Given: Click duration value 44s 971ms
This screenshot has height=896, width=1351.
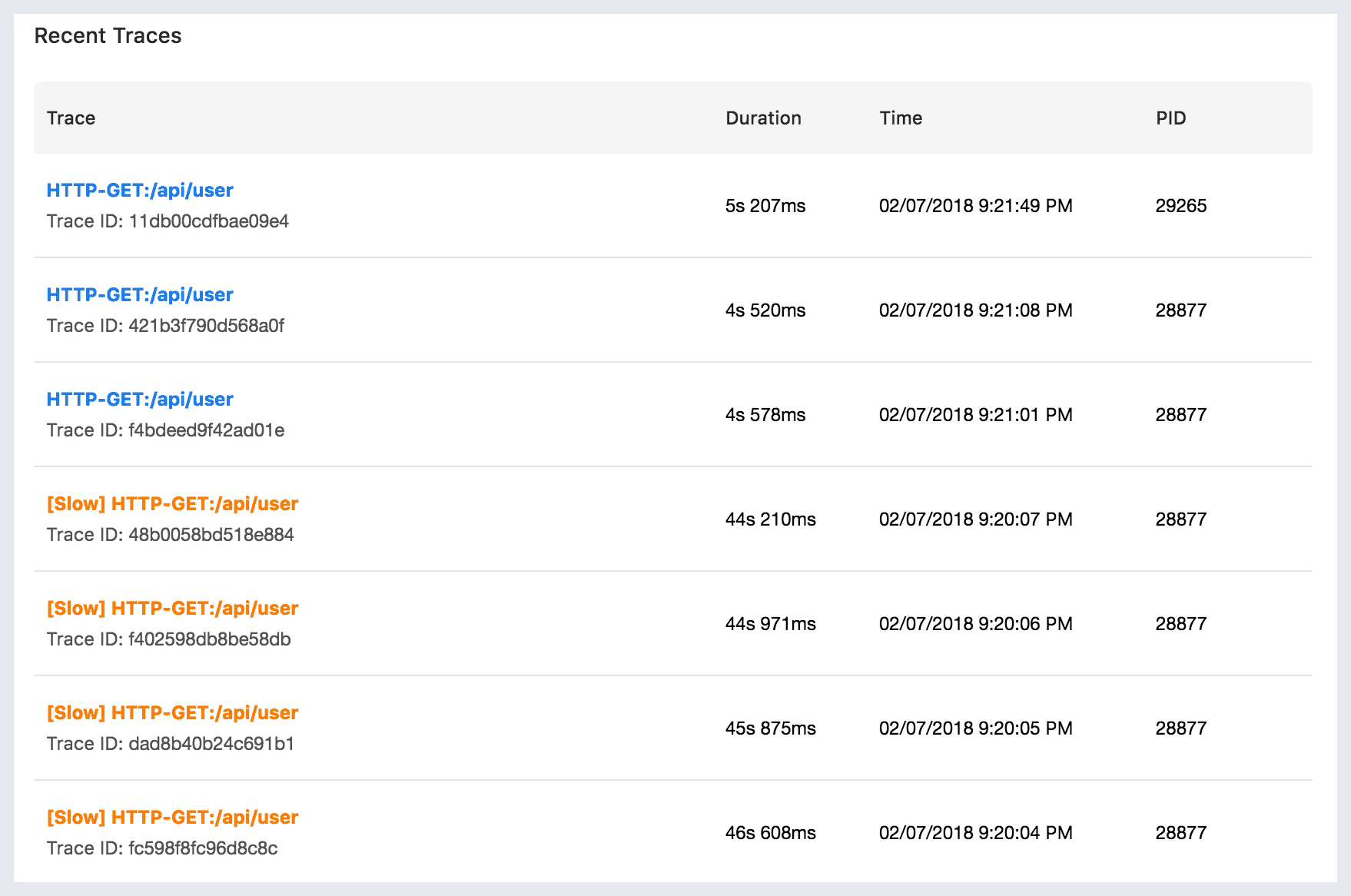Looking at the screenshot, I should click(771, 624).
